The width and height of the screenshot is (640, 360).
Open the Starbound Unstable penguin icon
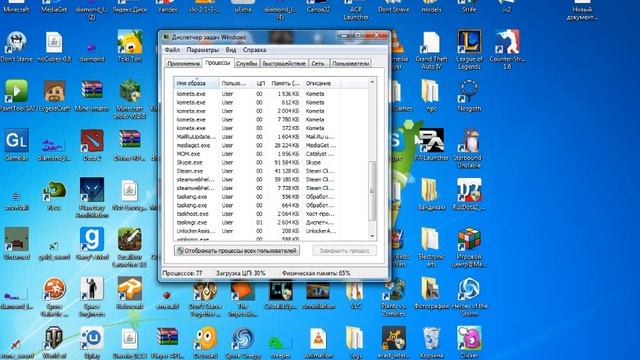coord(469,148)
